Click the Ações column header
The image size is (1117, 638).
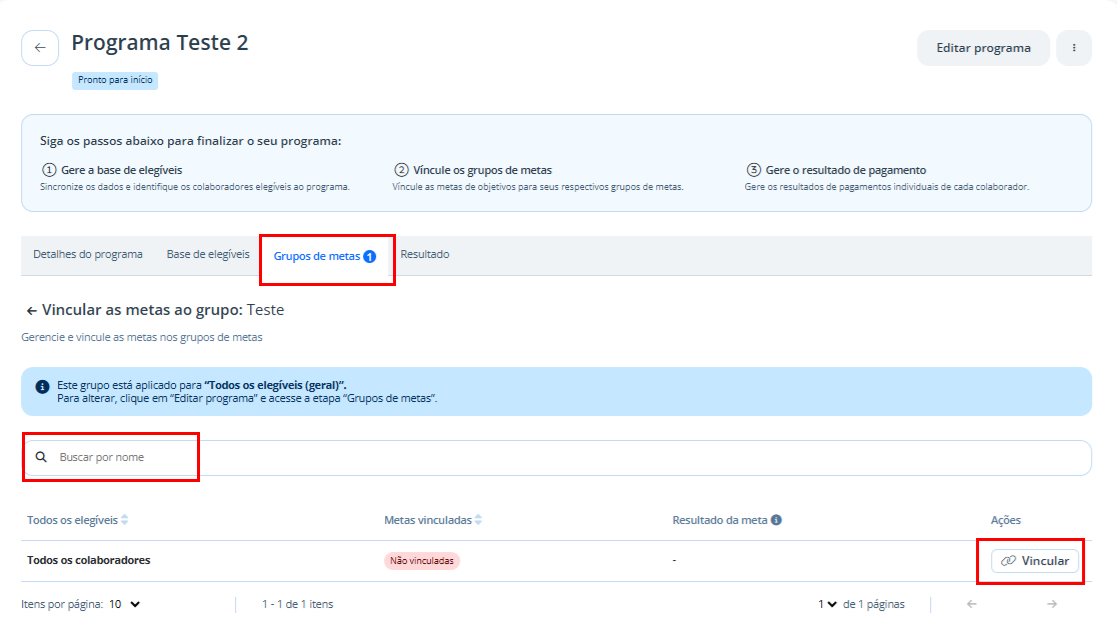1005,520
